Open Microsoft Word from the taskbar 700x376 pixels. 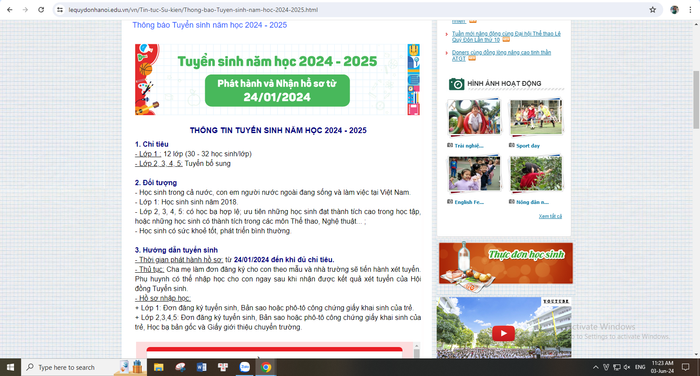pos(201,367)
